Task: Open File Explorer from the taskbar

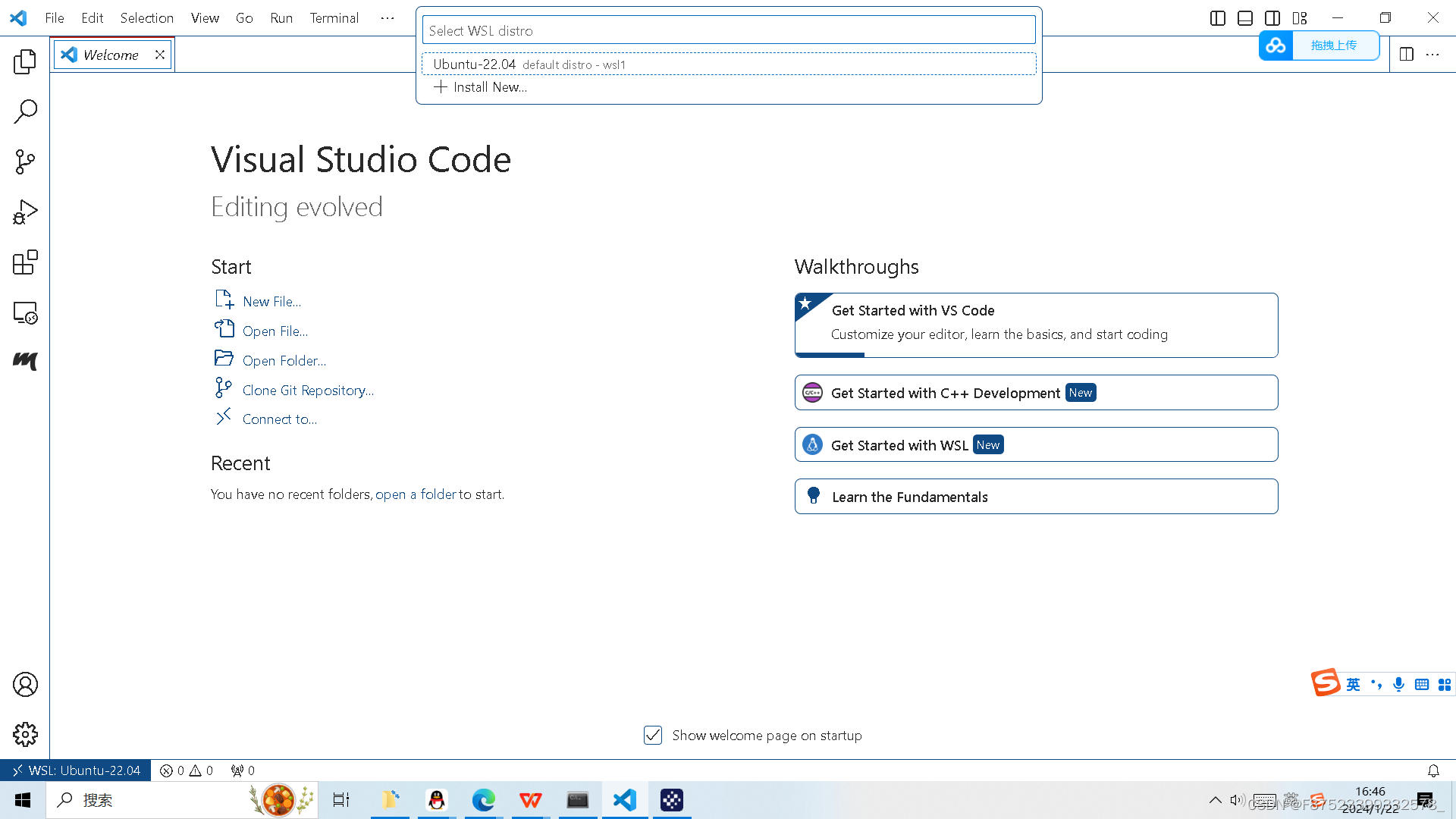Action: tap(390, 800)
